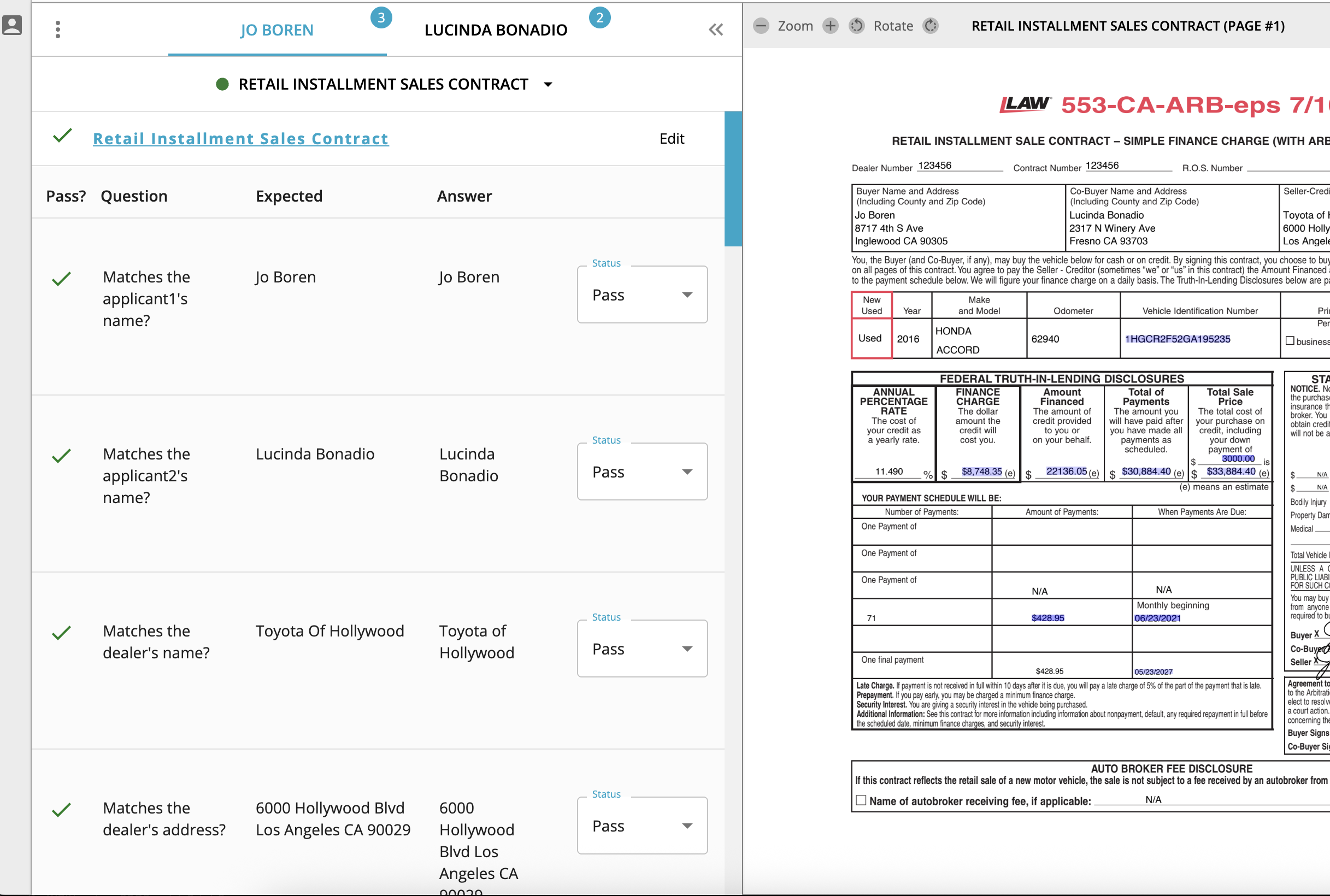Click the 'Used' vehicle condition cell
This screenshot has width=1330, height=896.
click(x=871, y=338)
